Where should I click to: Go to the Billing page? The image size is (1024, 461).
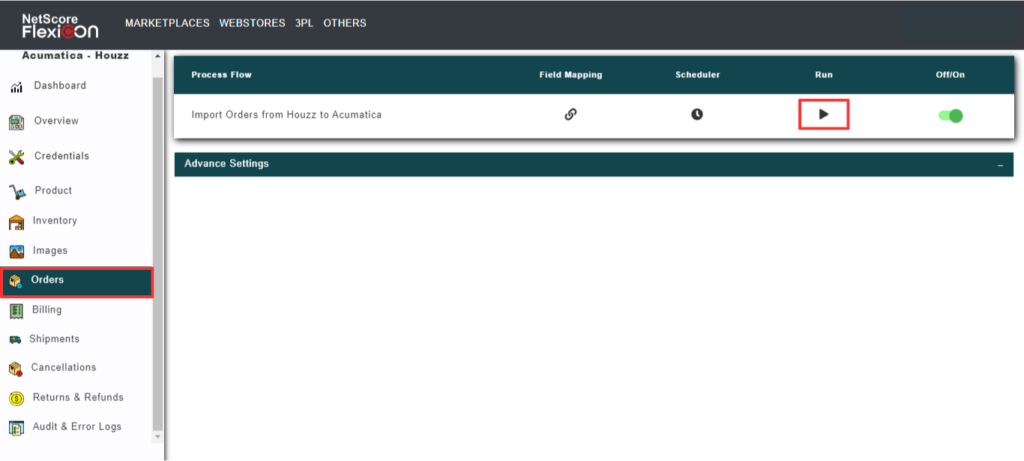click(47, 310)
